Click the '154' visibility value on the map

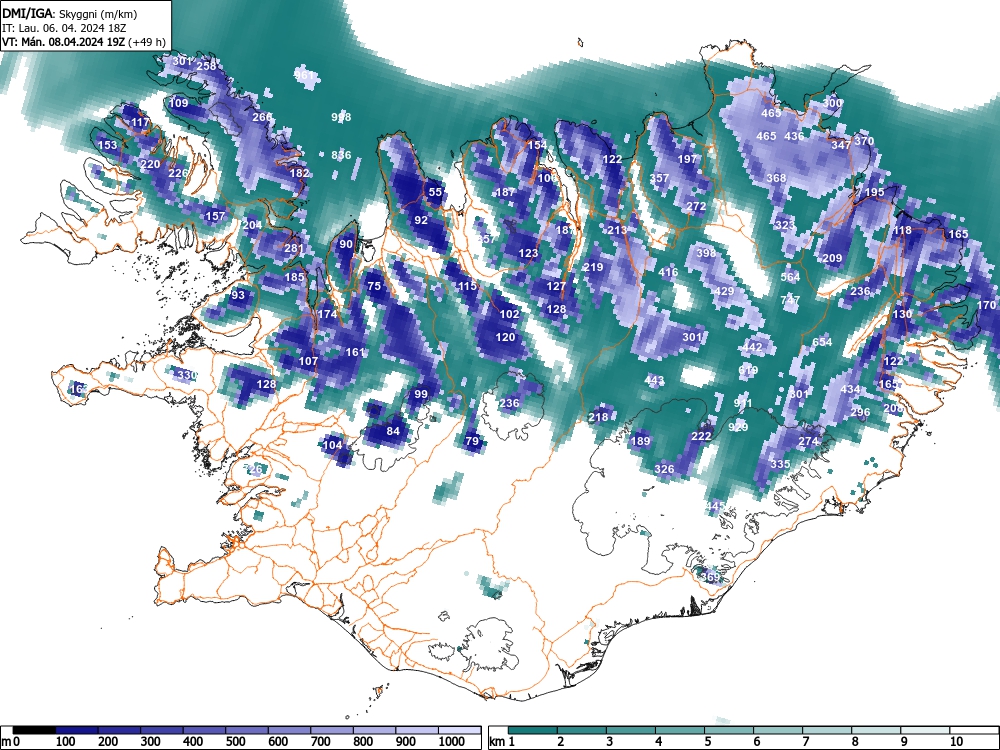pos(537,145)
